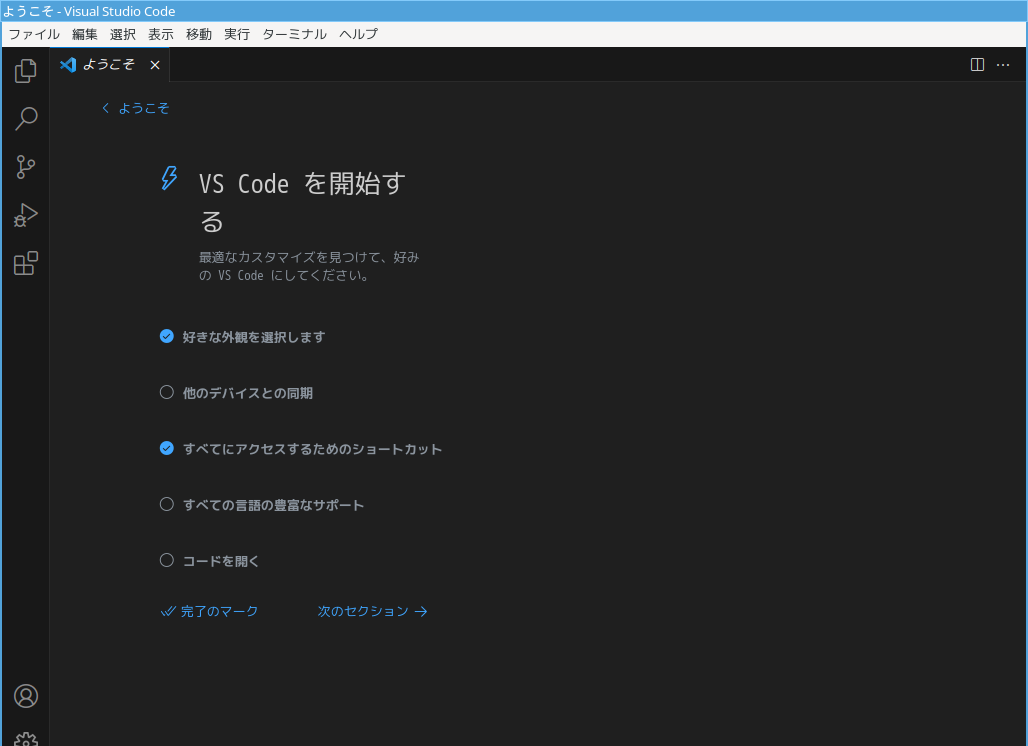This screenshot has height=746, width=1028.
Task: Open the Run and Debug view icon
Action: [x=26, y=215]
